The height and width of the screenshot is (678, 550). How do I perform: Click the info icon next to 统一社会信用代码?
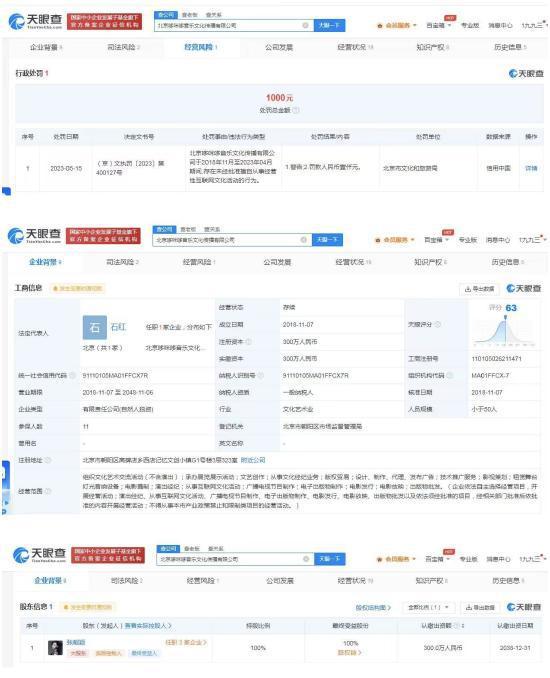click(x=73, y=375)
